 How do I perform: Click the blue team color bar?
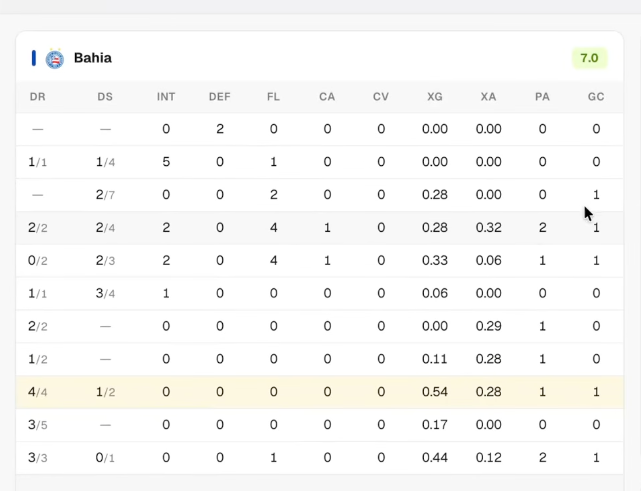pyautogui.click(x=34, y=58)
